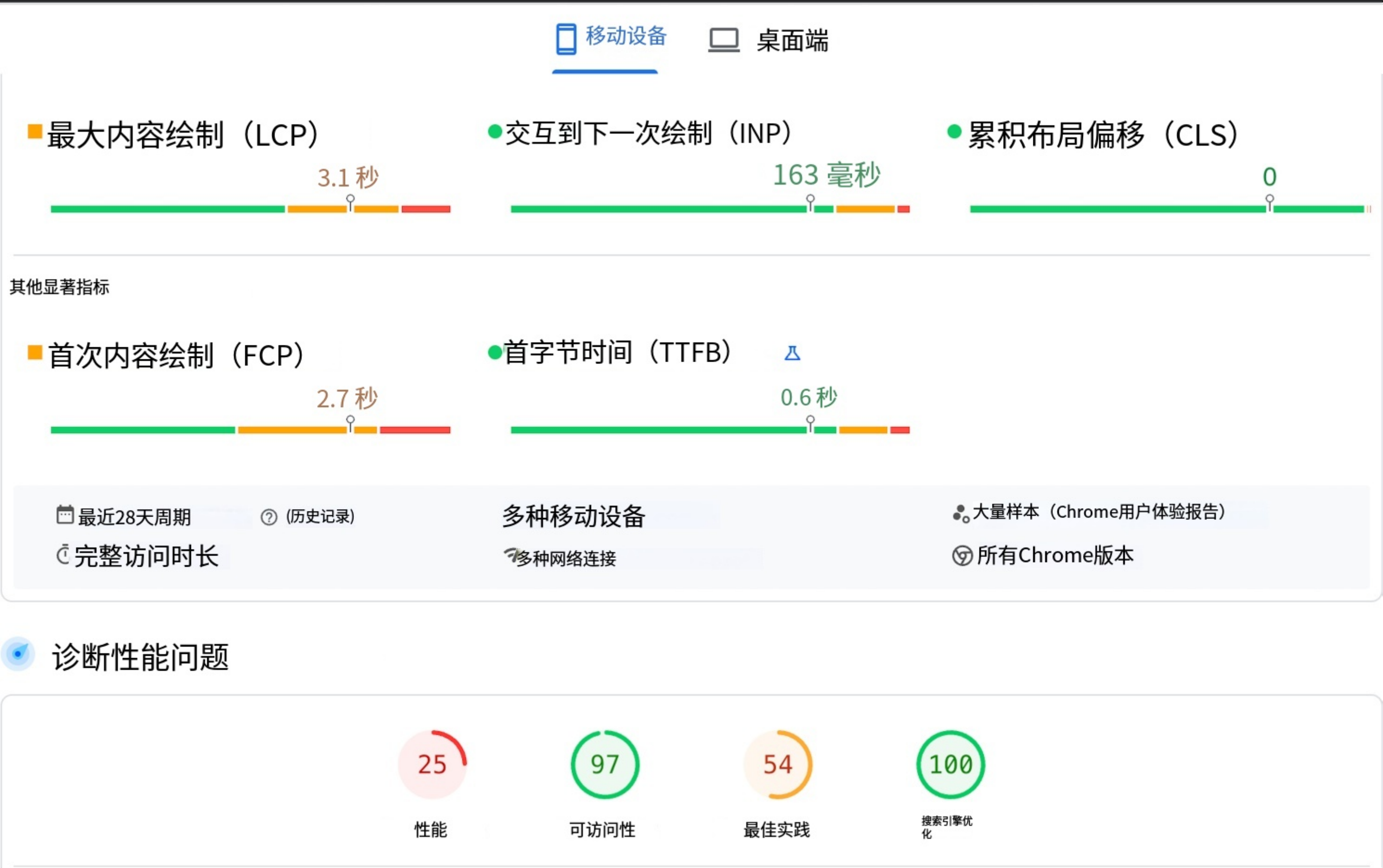Click the 2.7 秒 FCP value

click(x=347, y=398)
